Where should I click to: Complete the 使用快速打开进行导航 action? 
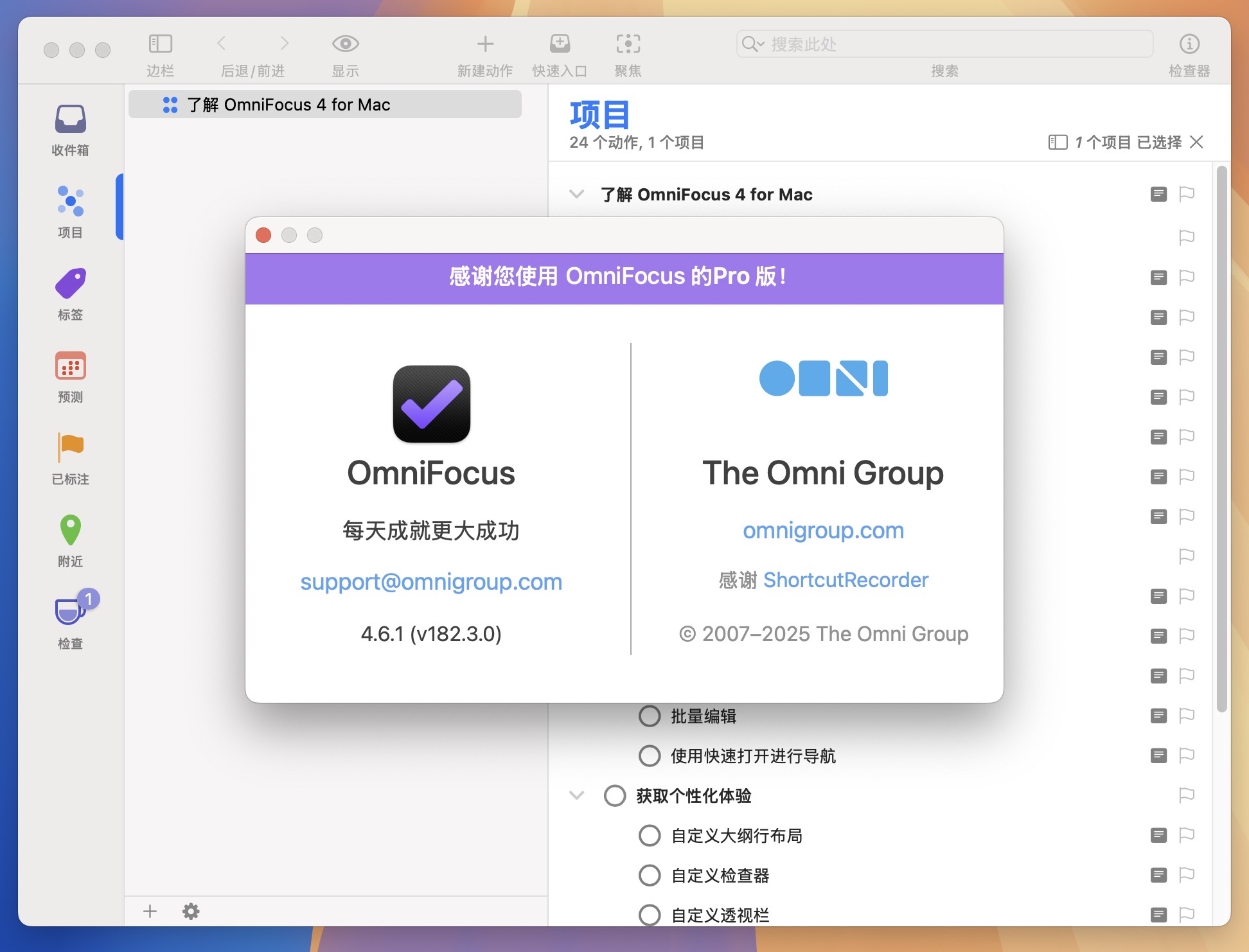pos(649,756)
